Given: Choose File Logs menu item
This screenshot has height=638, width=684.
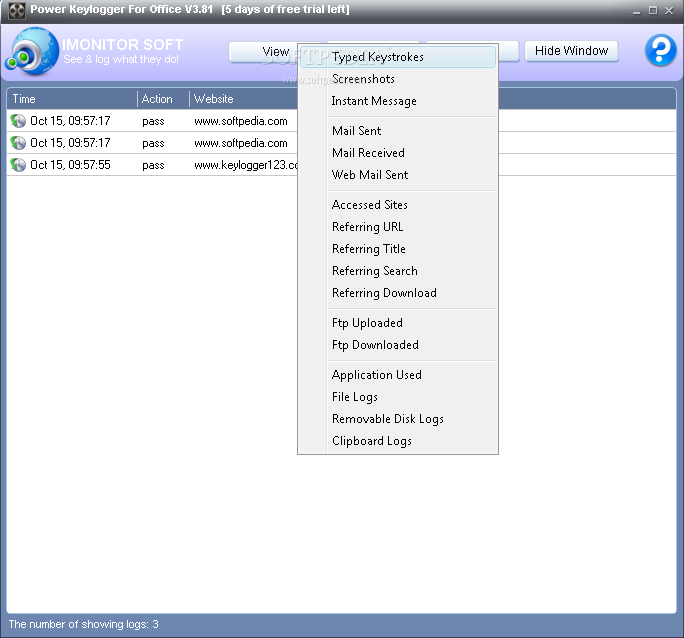Looking at the screenshot, I should click(x=398, y=397).
